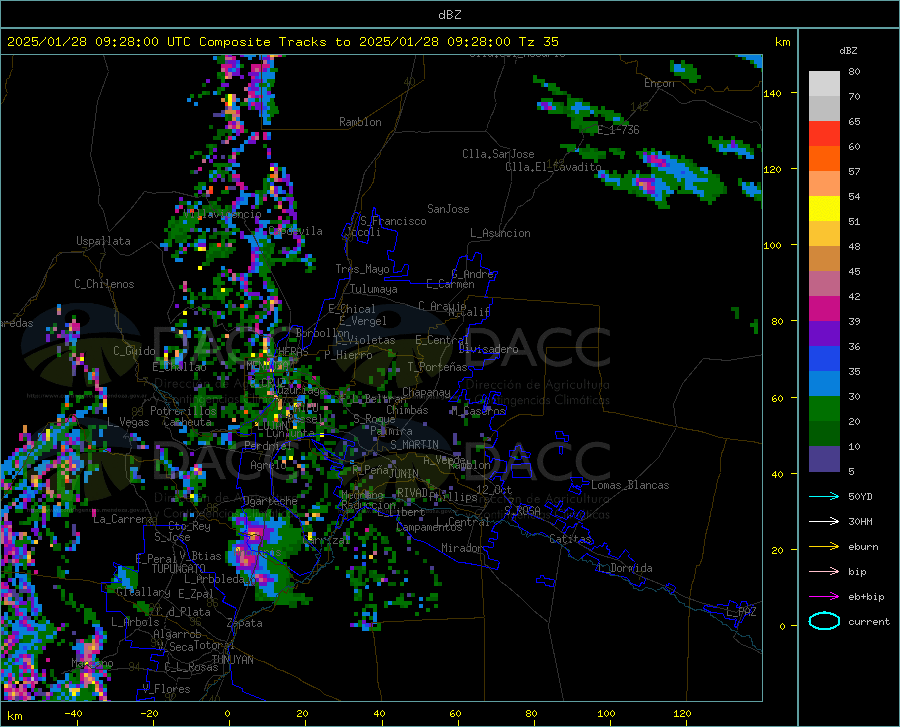Click the timestamp header text

point(282,42)
